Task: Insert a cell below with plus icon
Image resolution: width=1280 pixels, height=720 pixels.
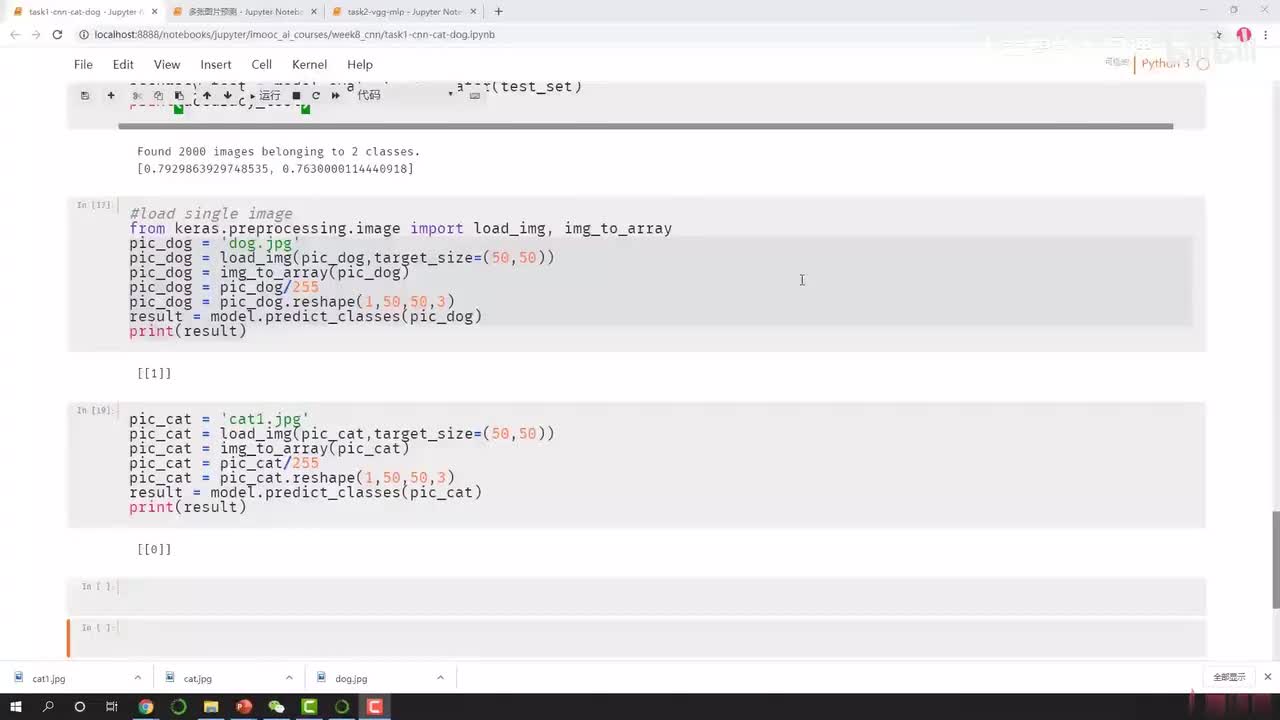Action: click(111, 96)
